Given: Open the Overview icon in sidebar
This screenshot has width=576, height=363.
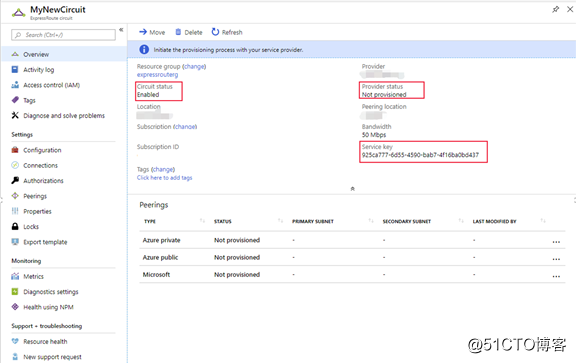Looking at the screenshot, I should click(15, 54).
